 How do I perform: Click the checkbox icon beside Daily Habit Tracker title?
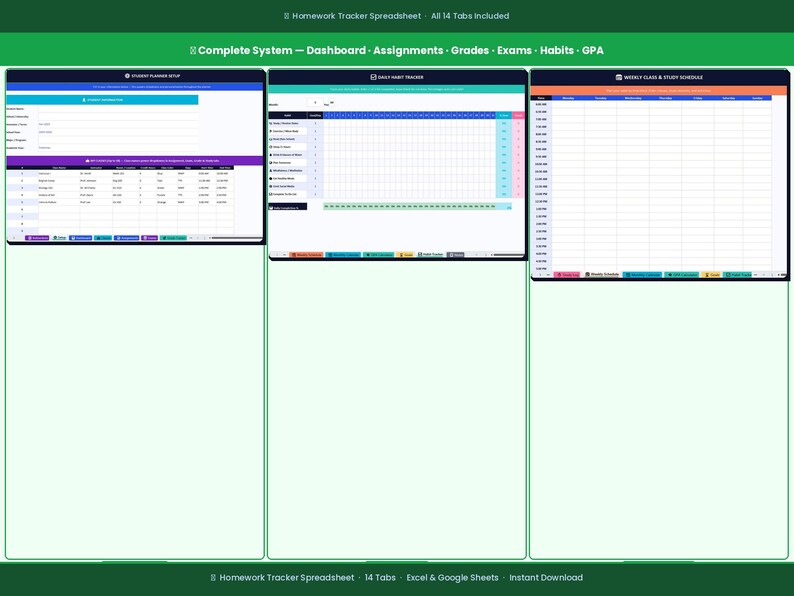373,77
